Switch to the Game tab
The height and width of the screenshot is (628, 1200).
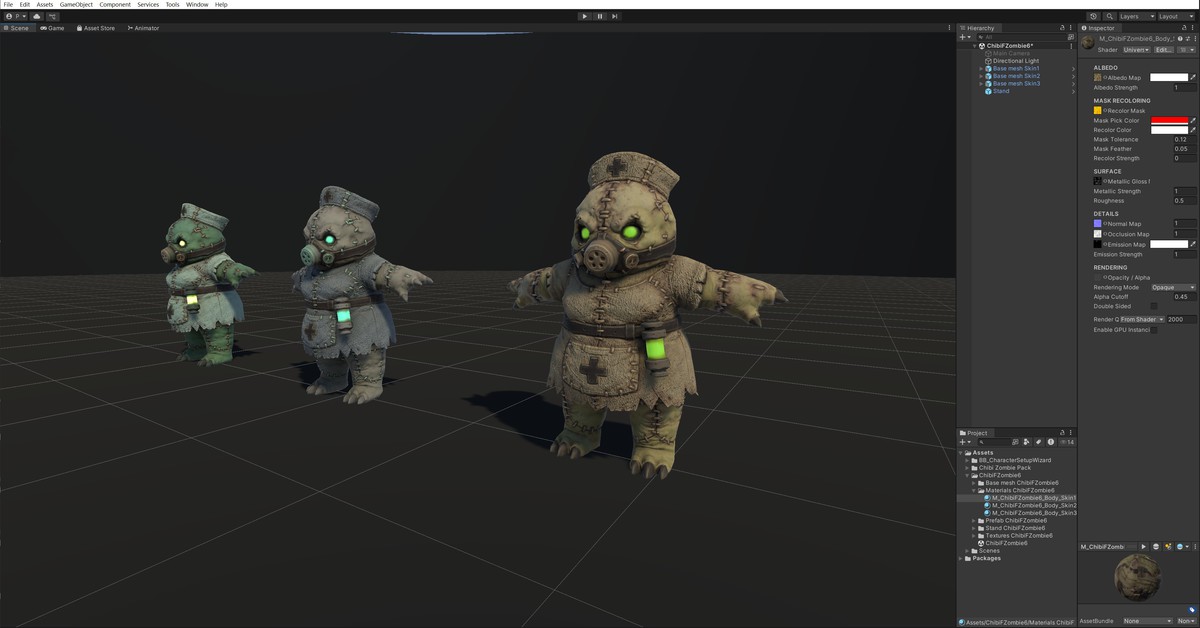pos(52,28)
